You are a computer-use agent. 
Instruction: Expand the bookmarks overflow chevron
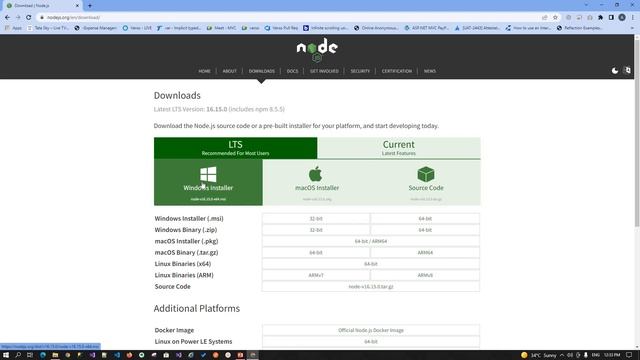click(632, 28)
